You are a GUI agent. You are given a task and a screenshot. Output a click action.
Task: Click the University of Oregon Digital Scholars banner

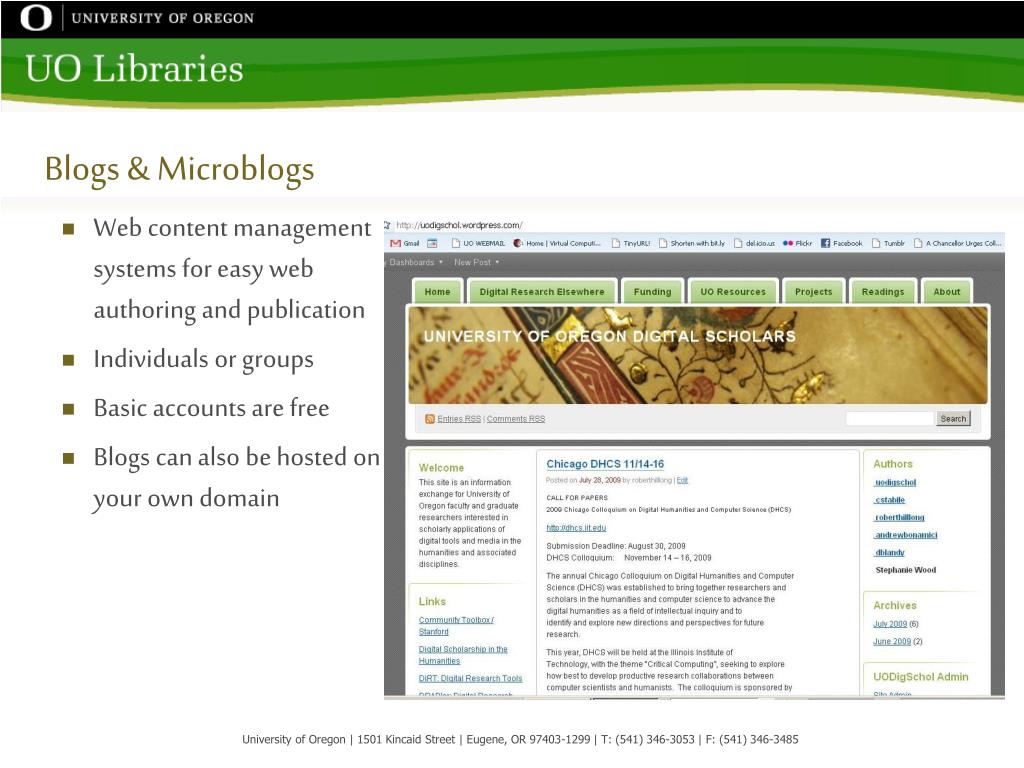697,356
